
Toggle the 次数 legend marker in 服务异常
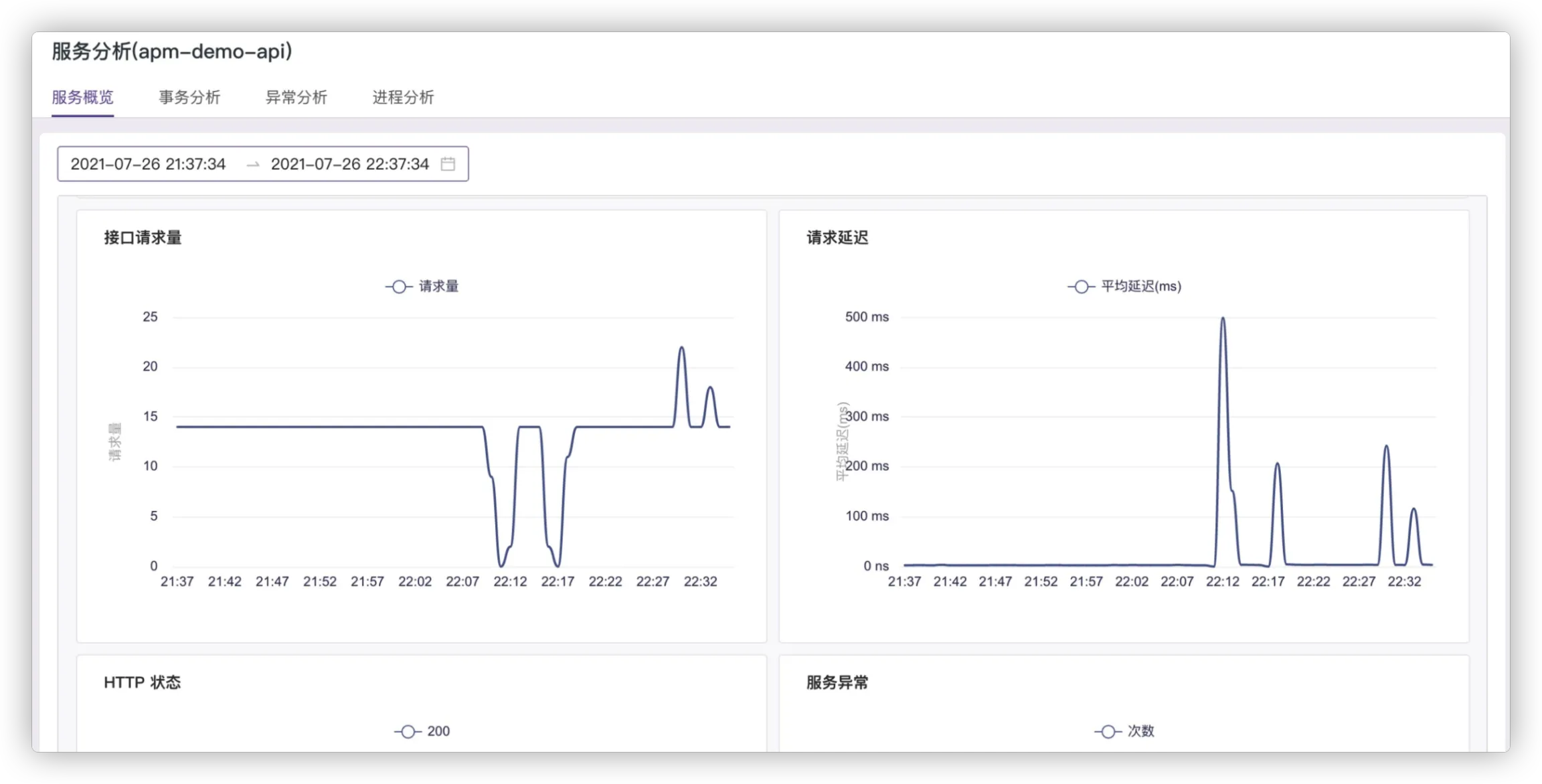tap(1108, 731)
